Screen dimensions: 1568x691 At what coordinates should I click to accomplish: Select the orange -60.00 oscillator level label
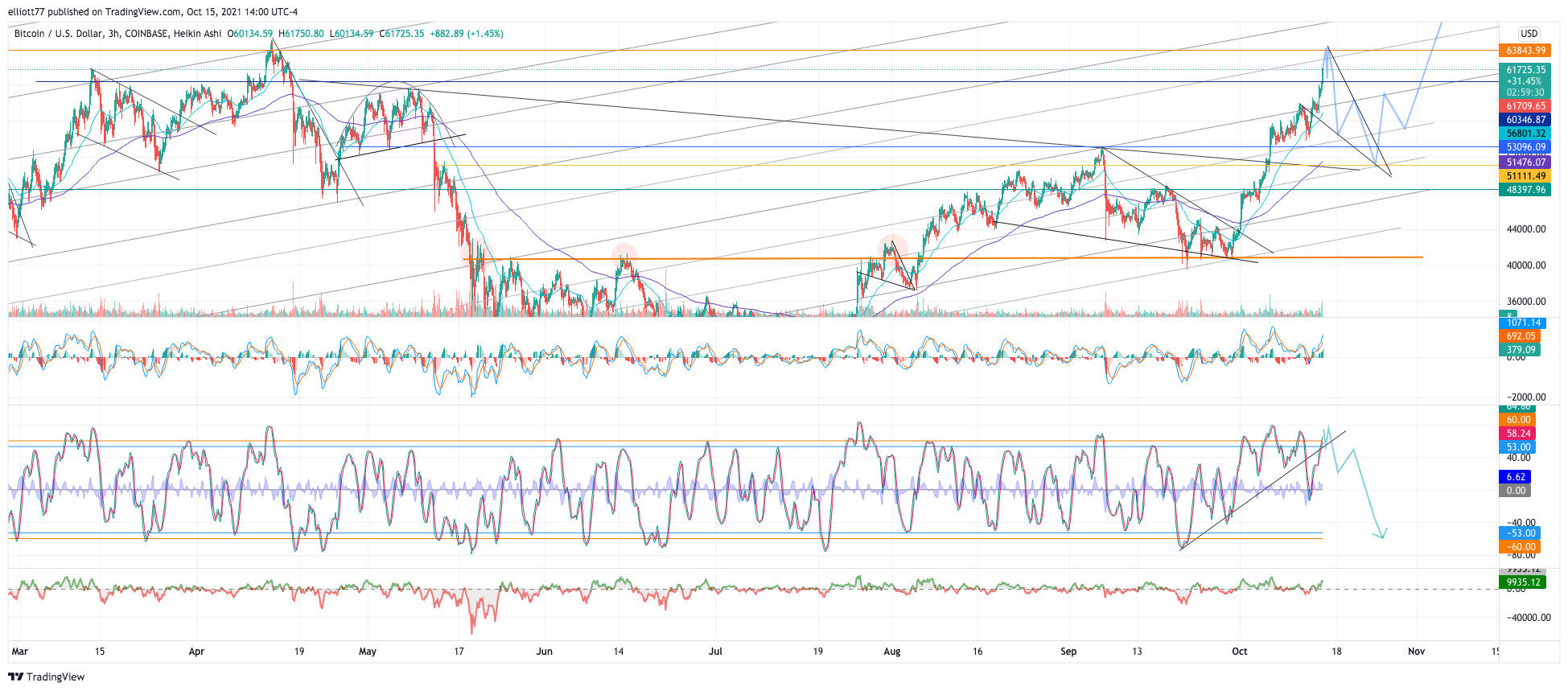[x=1520, y=547]
